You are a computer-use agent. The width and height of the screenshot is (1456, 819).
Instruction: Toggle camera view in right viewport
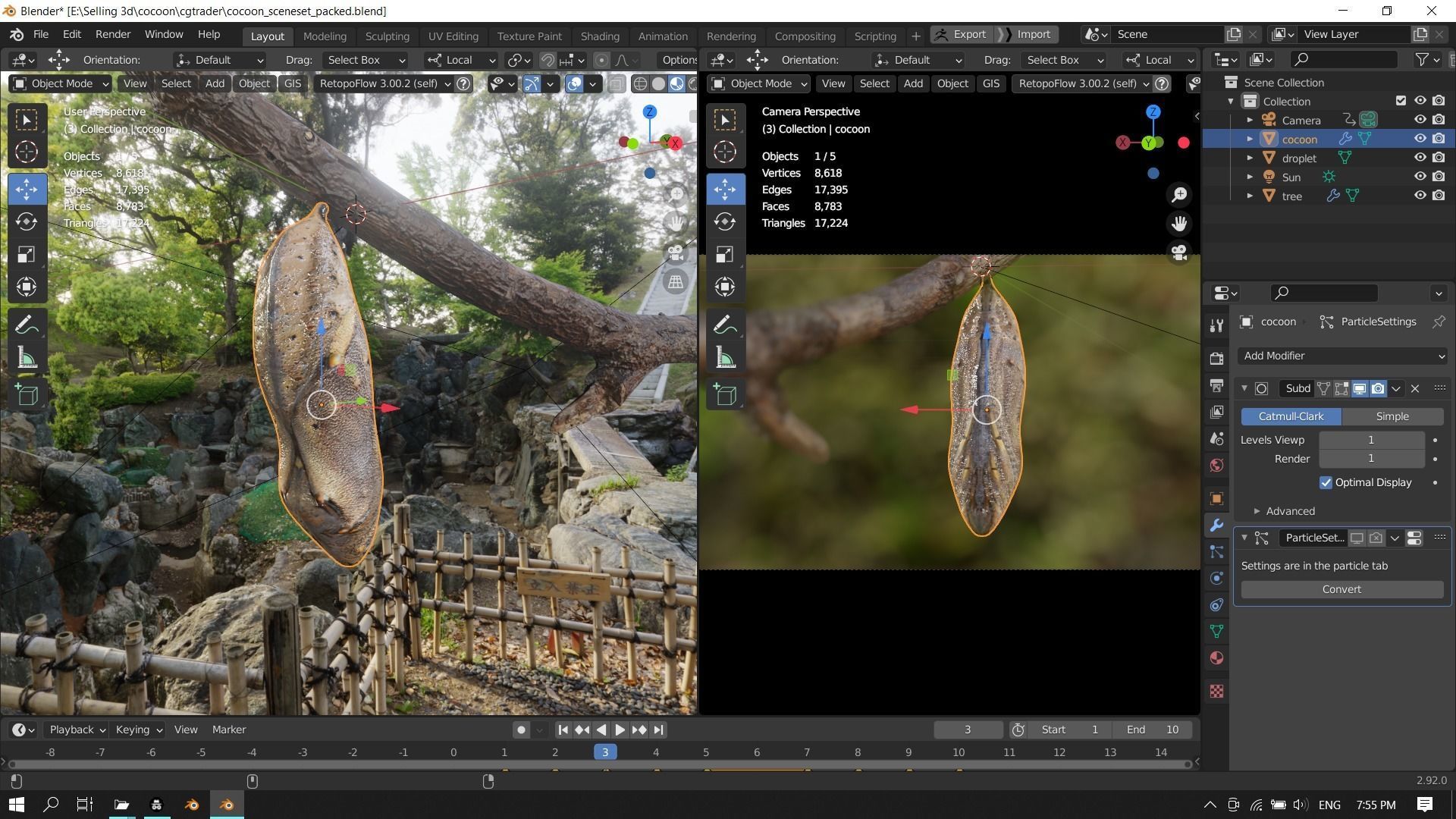point(1179,253)
